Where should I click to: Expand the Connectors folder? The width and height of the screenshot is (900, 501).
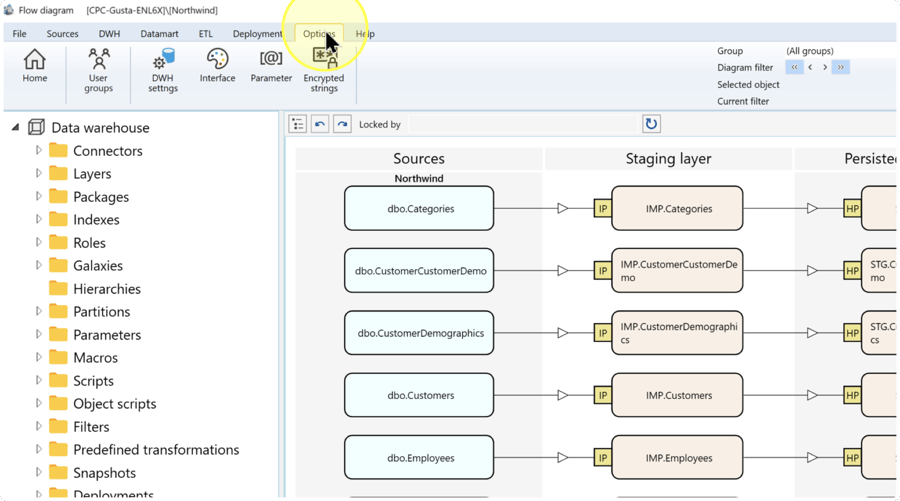click(38, 150)
